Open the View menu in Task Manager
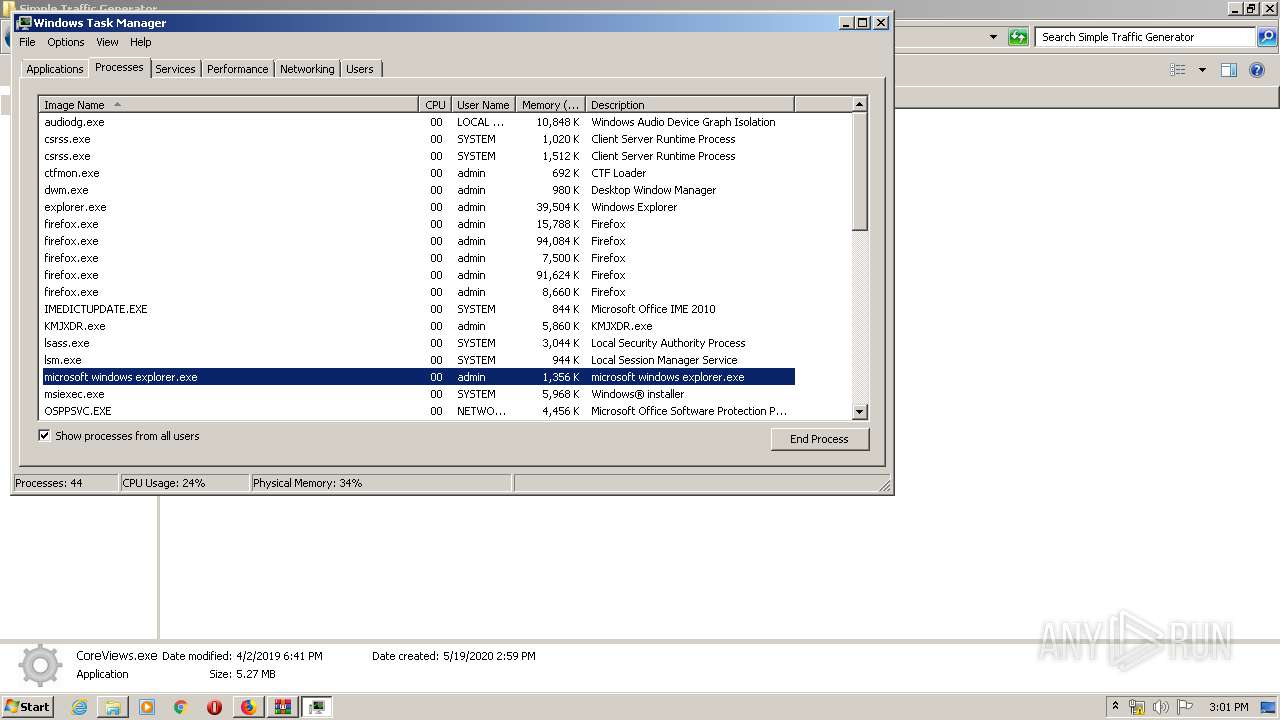 point(107,42)
